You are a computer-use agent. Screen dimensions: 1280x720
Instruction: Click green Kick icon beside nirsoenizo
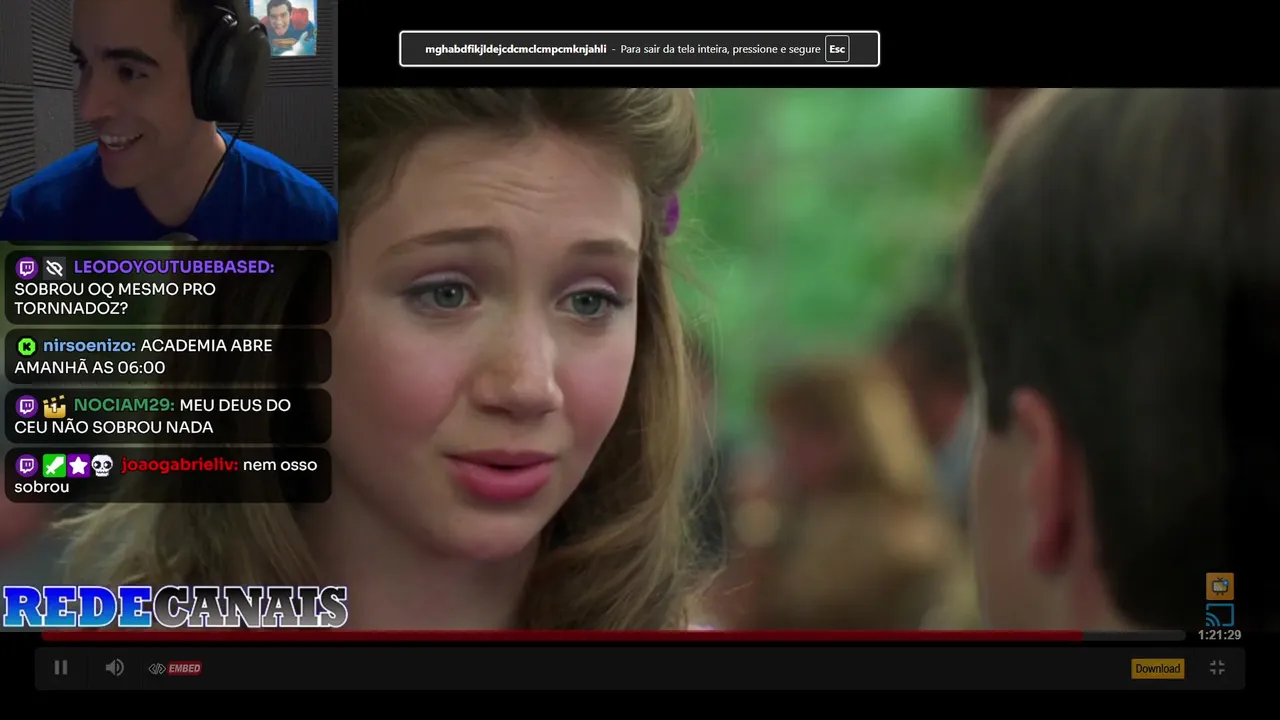pos(27,346)
